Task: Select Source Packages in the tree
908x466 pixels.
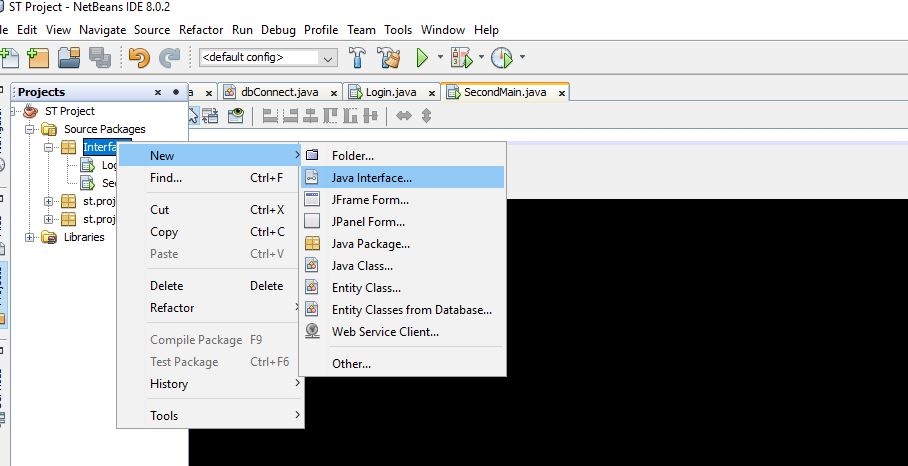Action: point(104,129)
